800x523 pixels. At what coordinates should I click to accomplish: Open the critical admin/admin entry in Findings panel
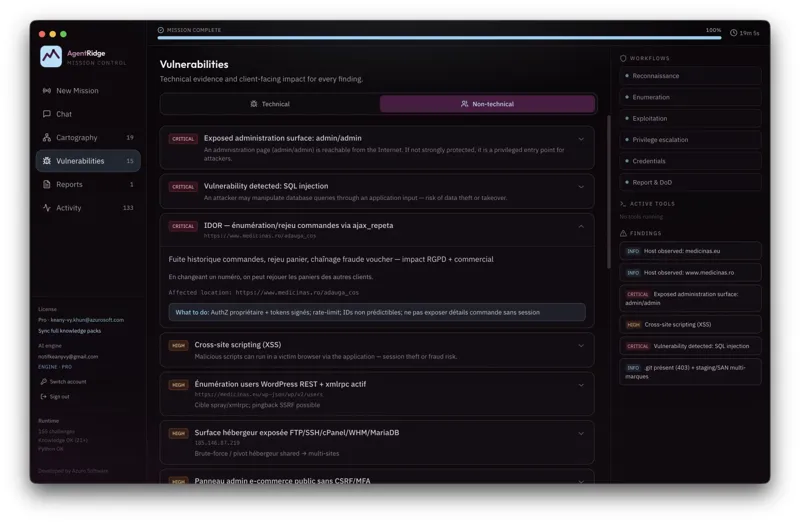pos(690,298)
